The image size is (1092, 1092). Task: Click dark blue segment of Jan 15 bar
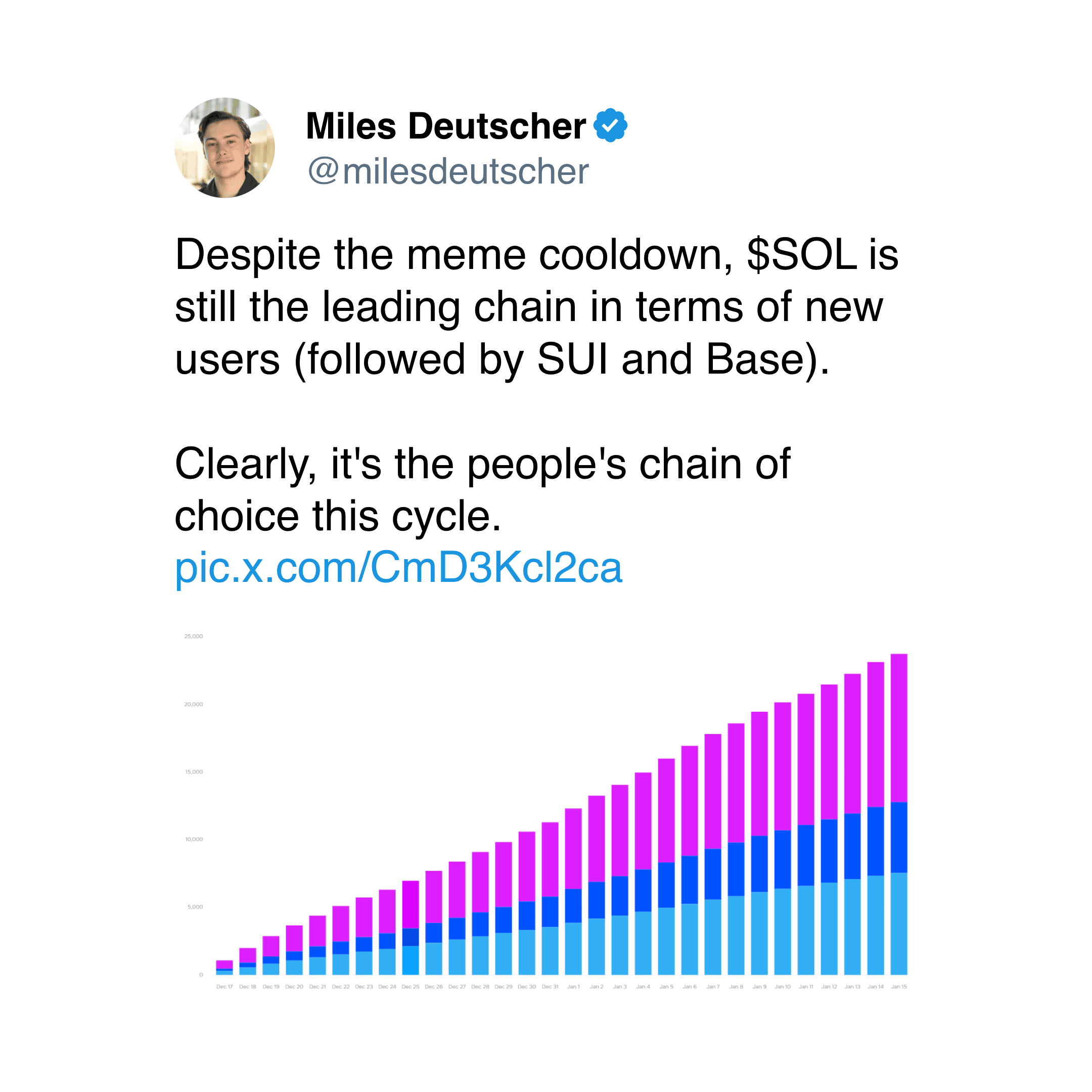(x=899, y=837)
